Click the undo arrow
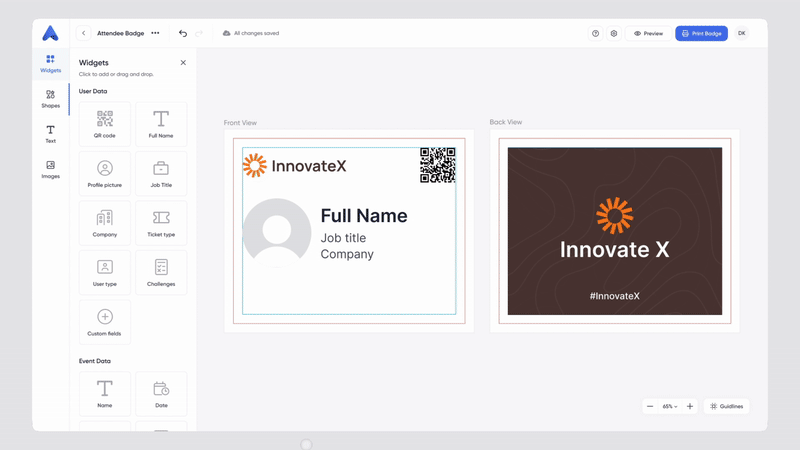800x450 pixels. 183,33
